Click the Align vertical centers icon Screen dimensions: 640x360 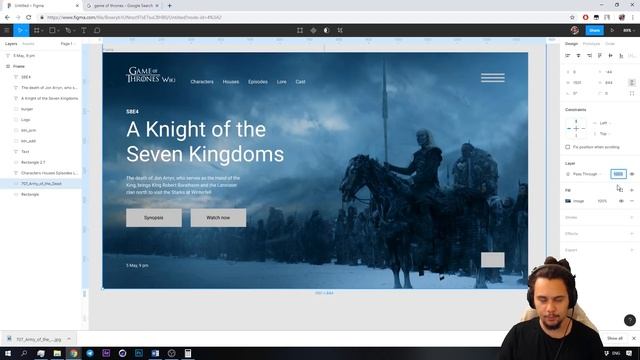(610, 56)
